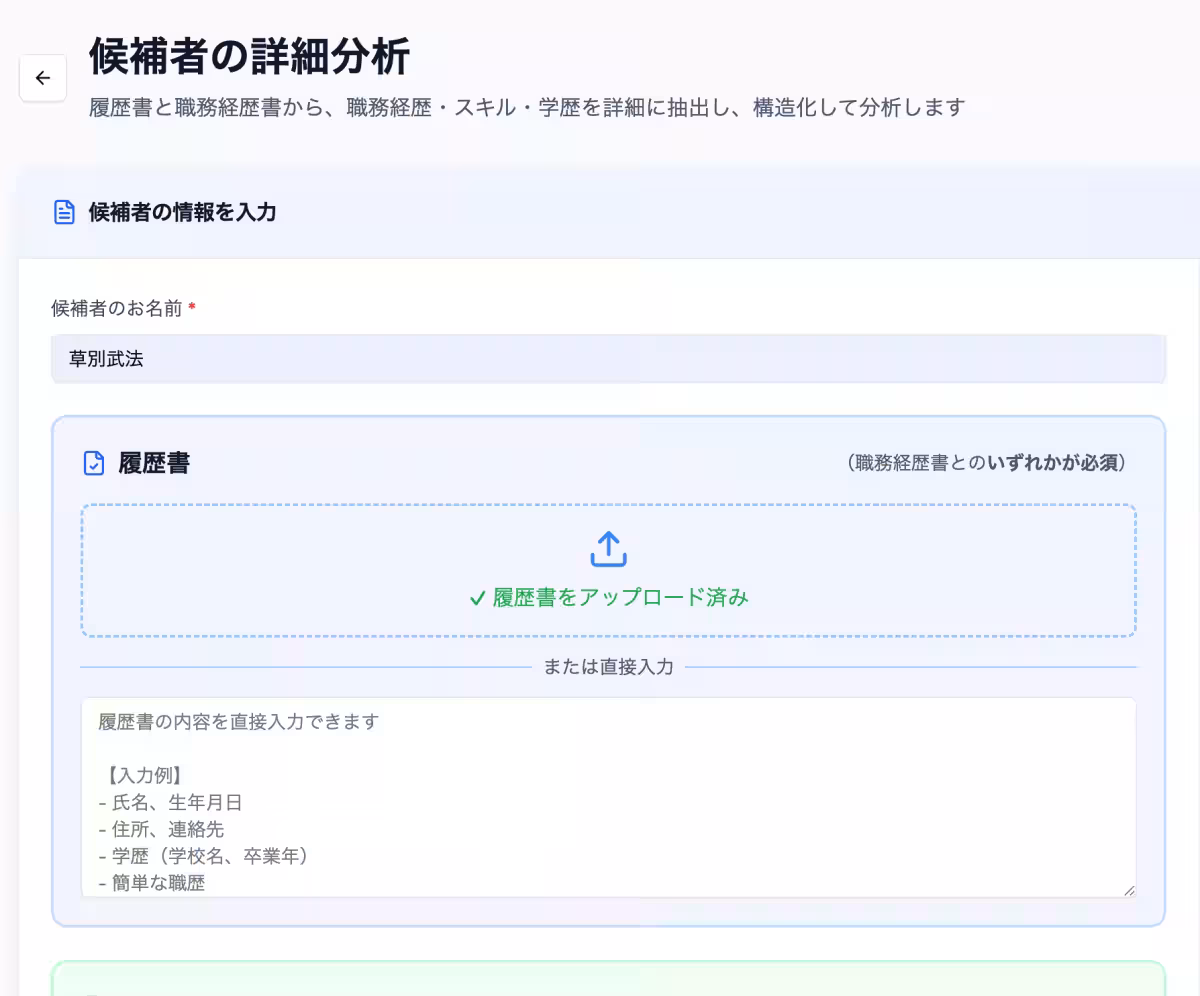Click the いずれかが必須 note on the right

tap(985, 463)
